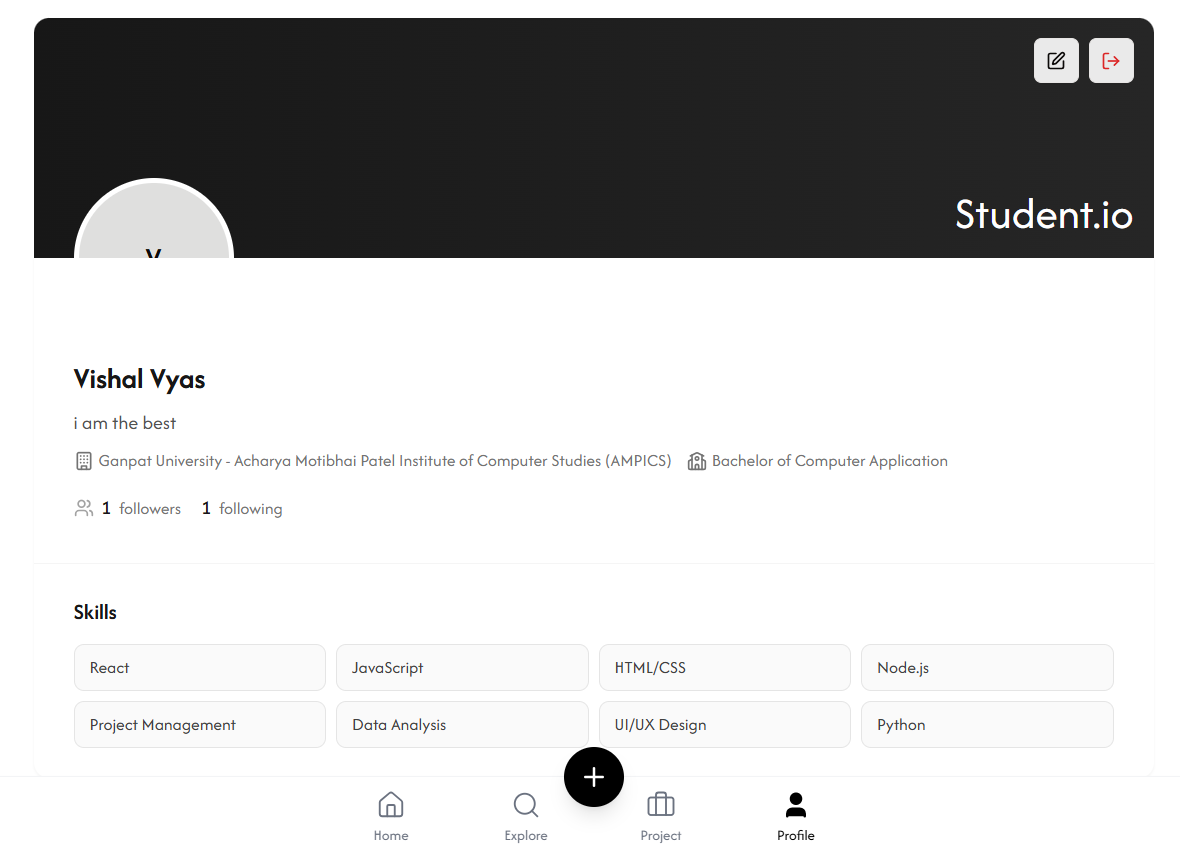Click the JavaScript skill chip
Image resolution: width=1180 pixels, height=855 pixels.
click(462, 667)
